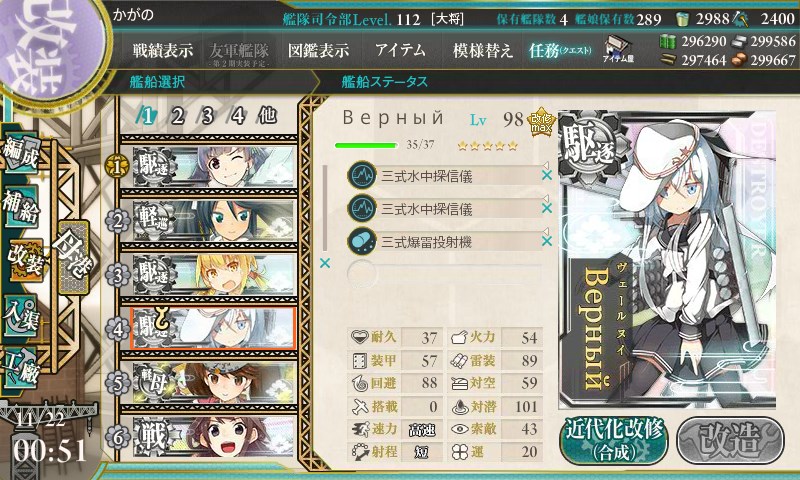Viewport: 800px width, 480px height.
Task: Click the 近代化改修 modernization button
Action: [x=614, y=440]
